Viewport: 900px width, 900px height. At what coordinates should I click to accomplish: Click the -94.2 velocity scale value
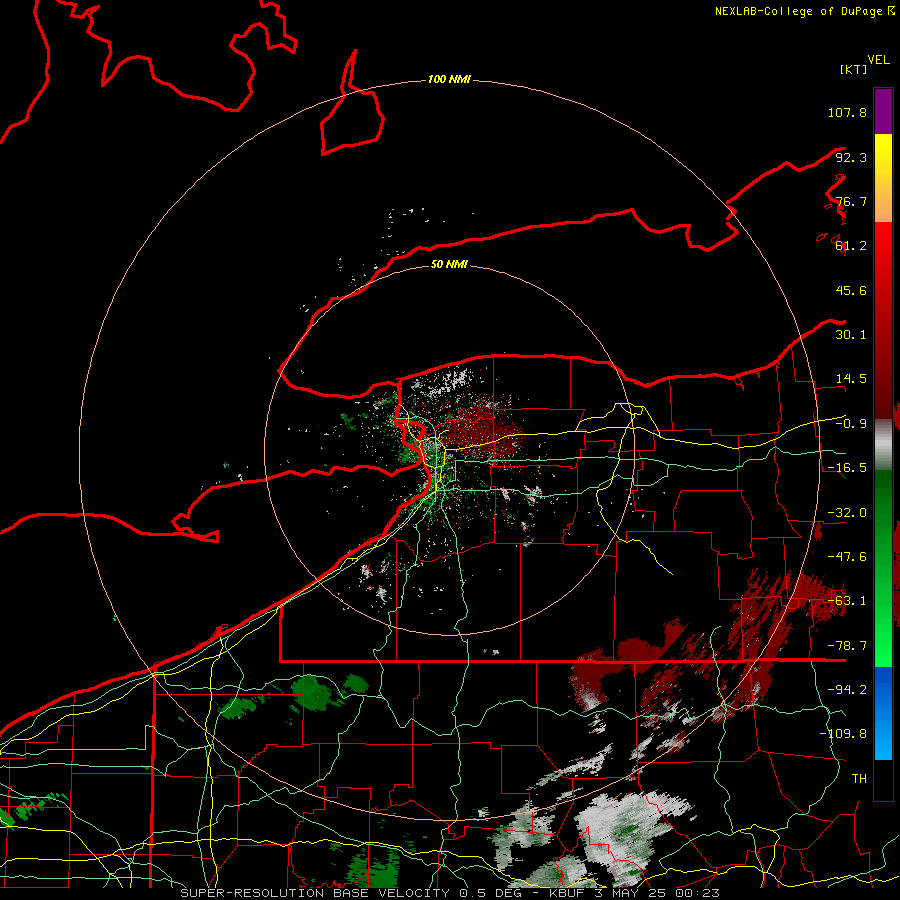pyautogui.click(x=847, y=690)
